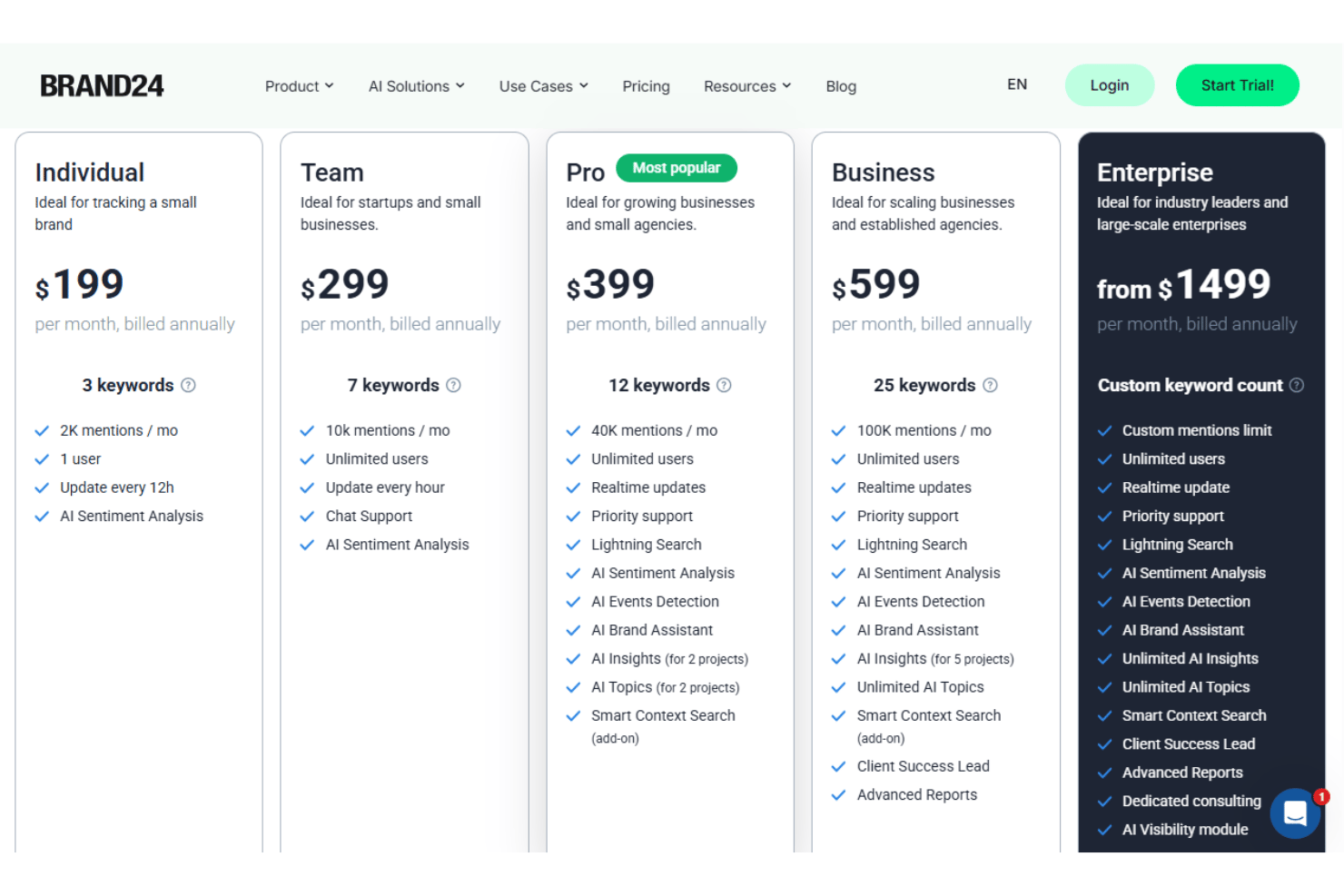Select the Pro plan title
The width and height of the screenshot is (1344, 896).
coord(586,172)
